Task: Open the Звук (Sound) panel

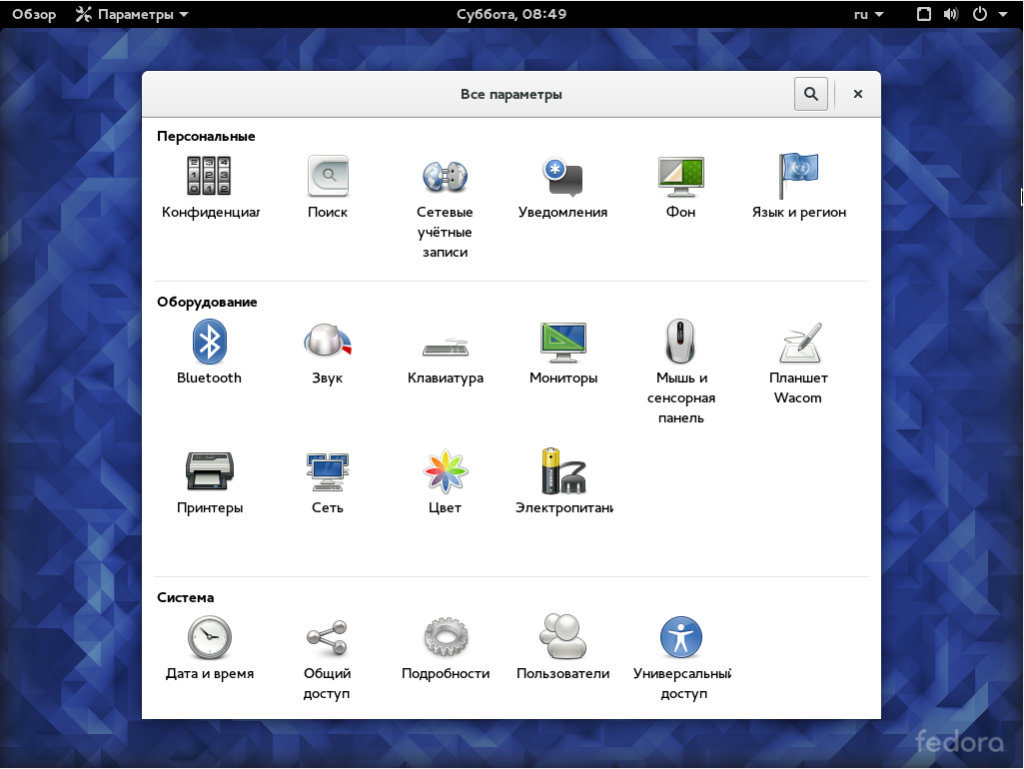Action: coord(326,352)
